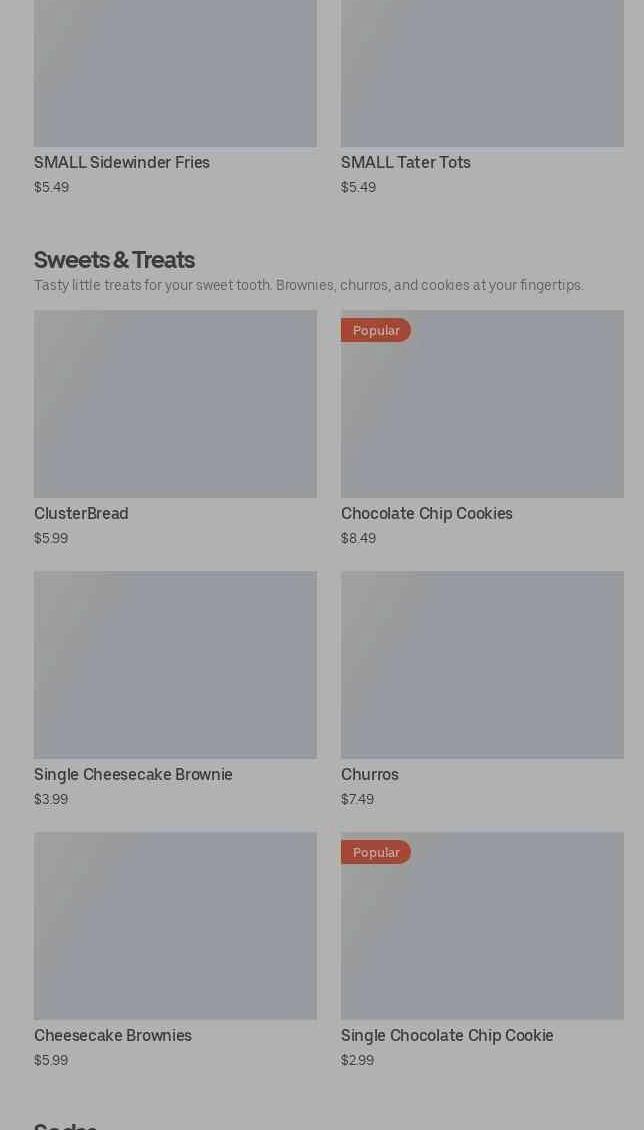Click the Single Chocolate Chip Cookie name
The image size is (644, 1130).
447,1036
